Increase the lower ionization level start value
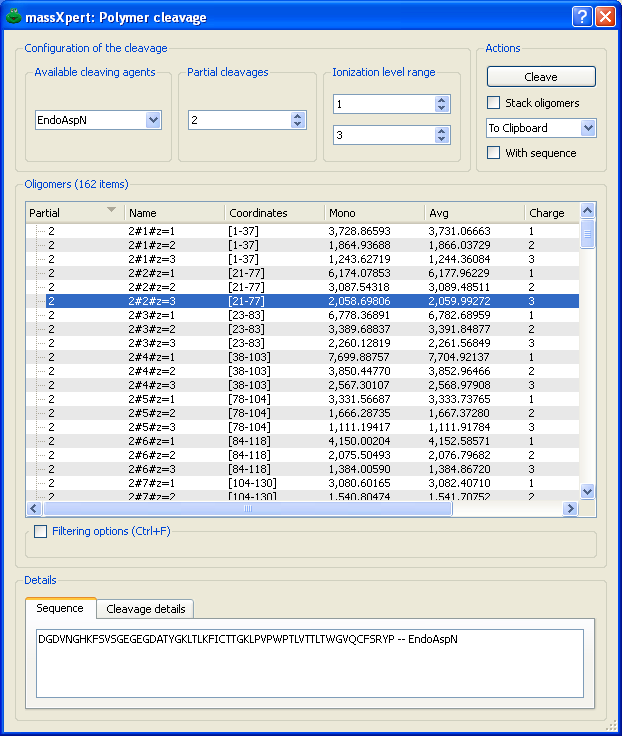This screenshot has height=736, width=622. click(x=442, y=100)
